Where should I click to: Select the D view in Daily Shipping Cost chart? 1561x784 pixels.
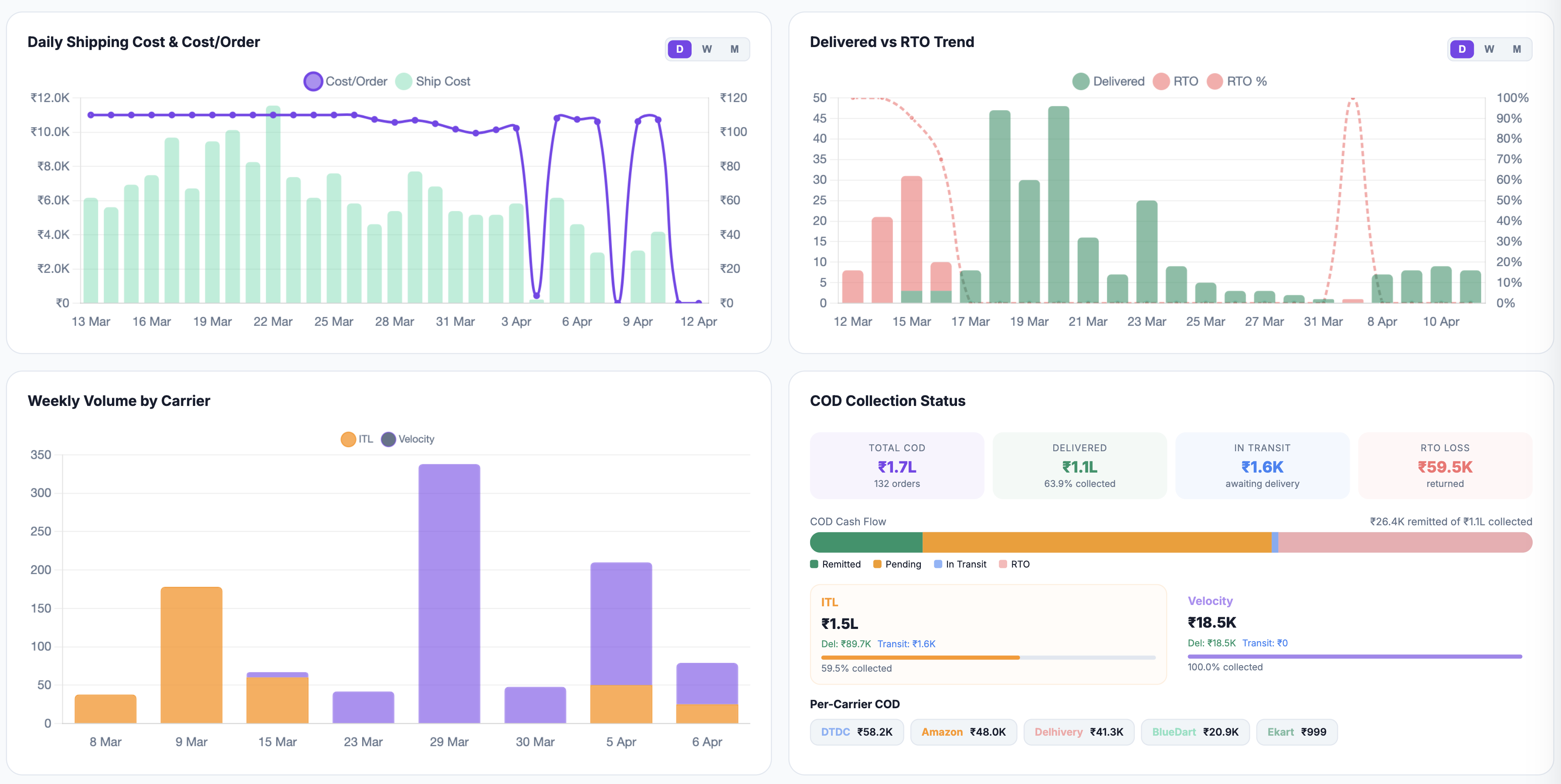[679, 49]
